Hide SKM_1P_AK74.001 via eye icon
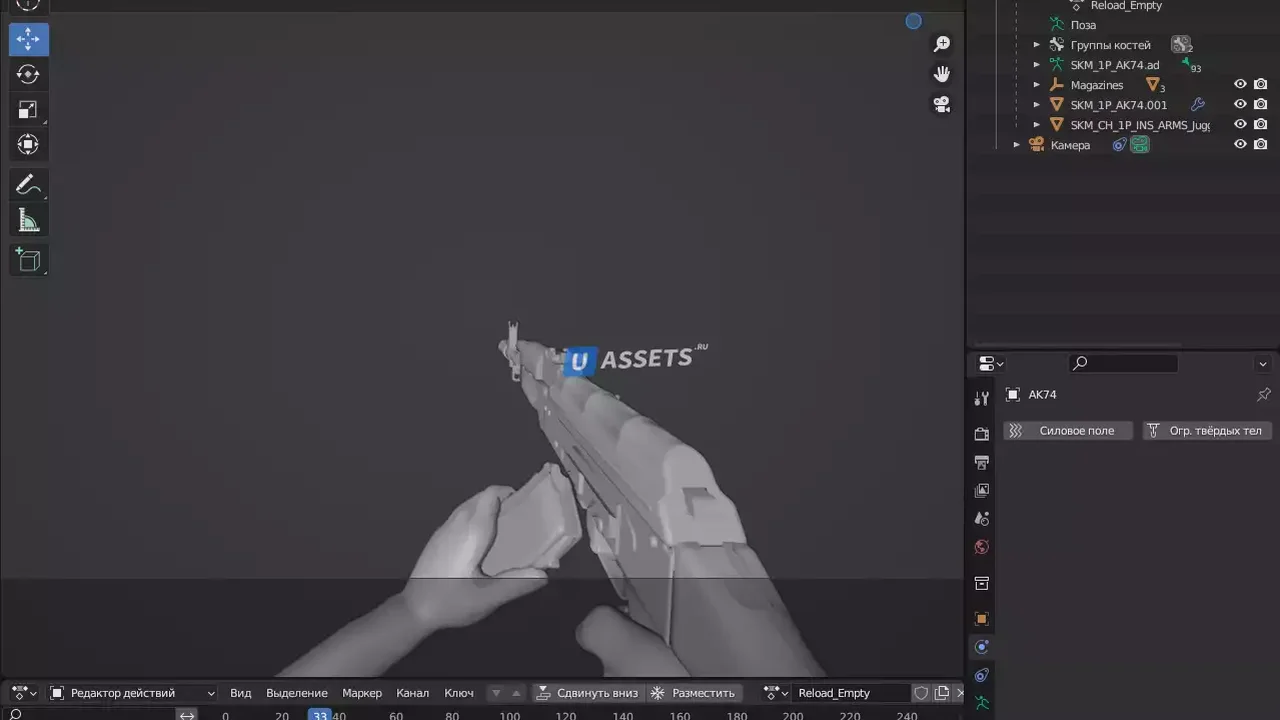The height and width of the screenshot is (720, 1280). pos(1240,104)
